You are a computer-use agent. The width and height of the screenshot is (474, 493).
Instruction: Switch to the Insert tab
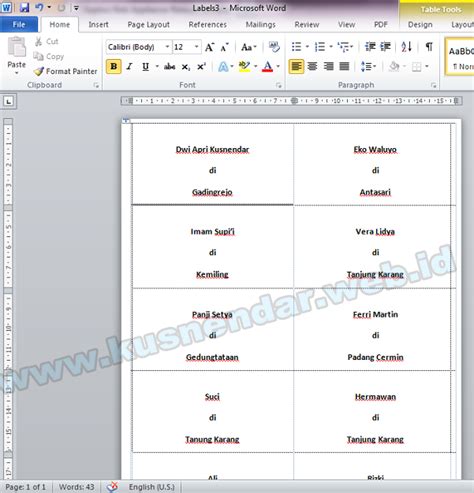(98, 24)
